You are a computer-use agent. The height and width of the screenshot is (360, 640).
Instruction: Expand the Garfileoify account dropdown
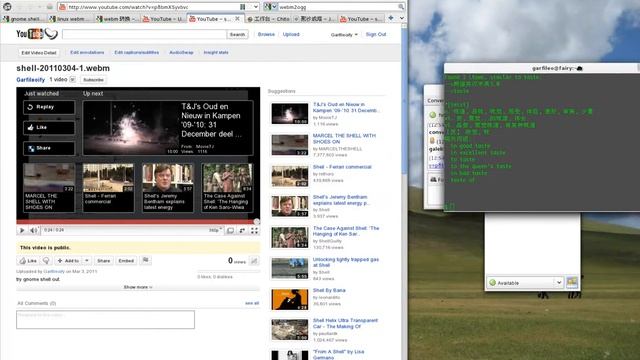pyautogui.click(x=344, y=35)
